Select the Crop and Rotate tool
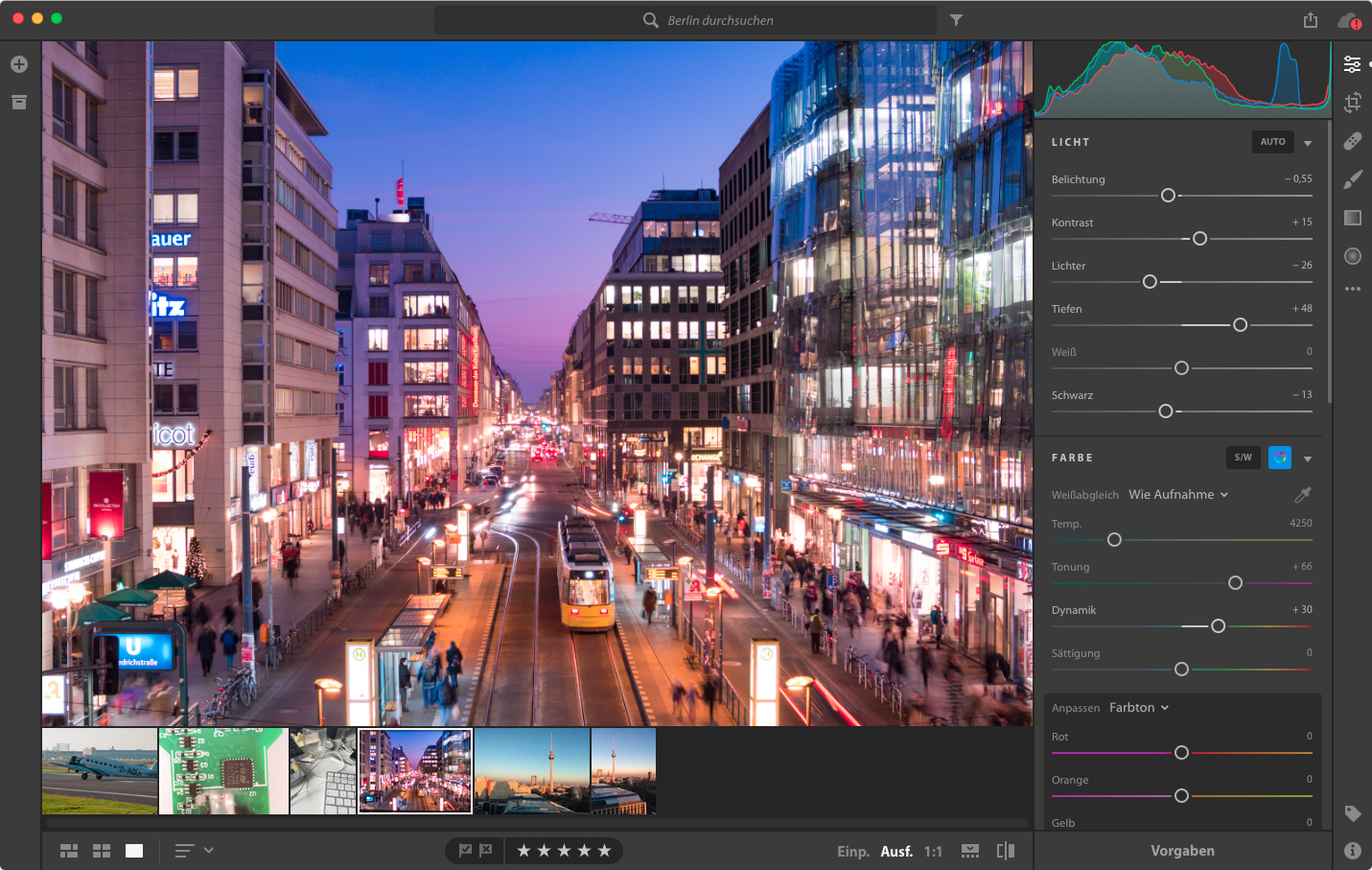The width and height of the screenshot is (1372, 870). click(1352, 103)
